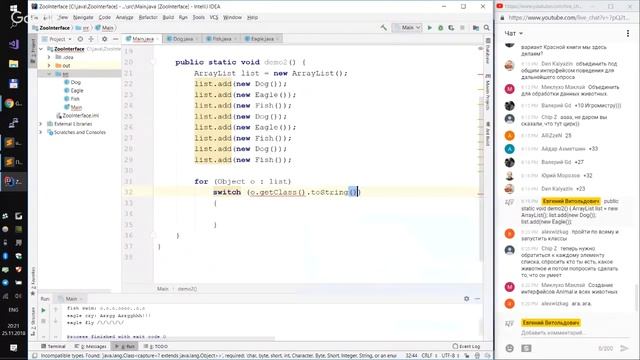Open Run panel settings gear
Viewport: 640px width, 360px height.
pos(467,299)
